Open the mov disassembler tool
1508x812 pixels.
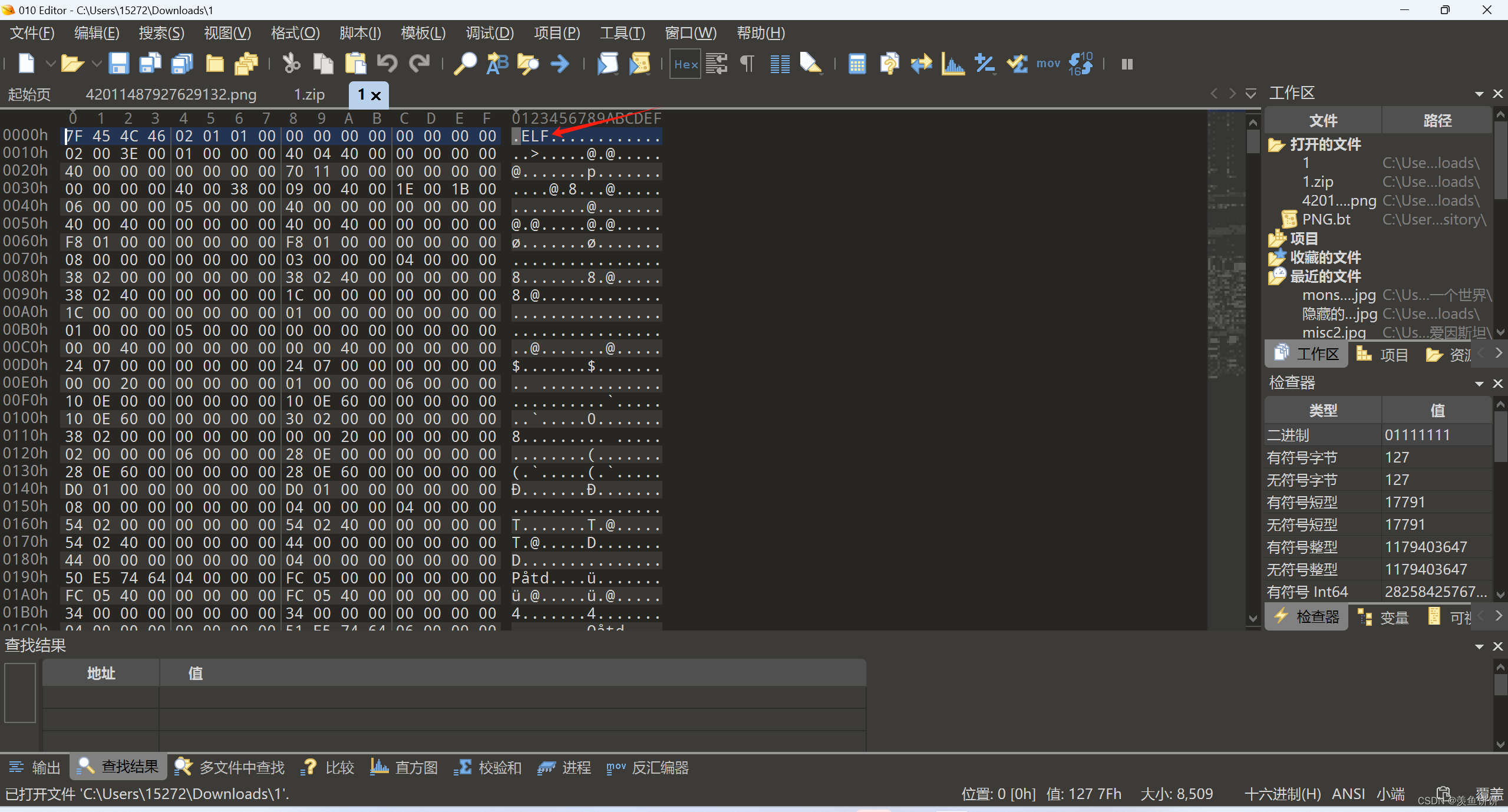1048,64
